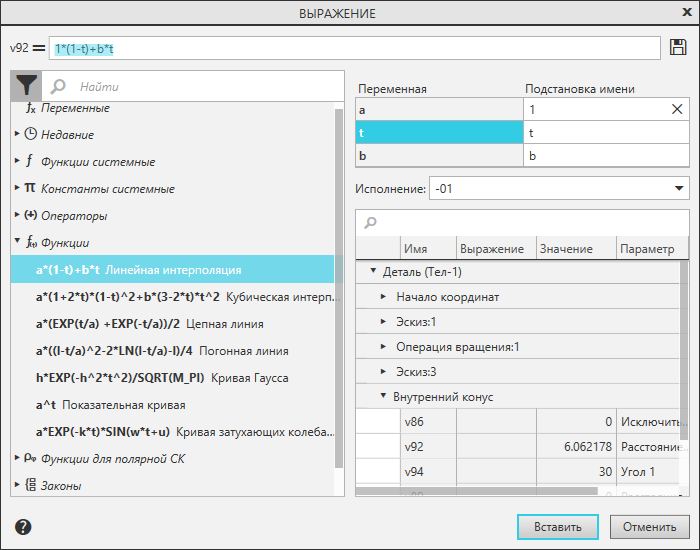Click the search icon above the variables table
The width and height of the screenshot is (700, 550).
pyautogui.click(x=371, y=222)
